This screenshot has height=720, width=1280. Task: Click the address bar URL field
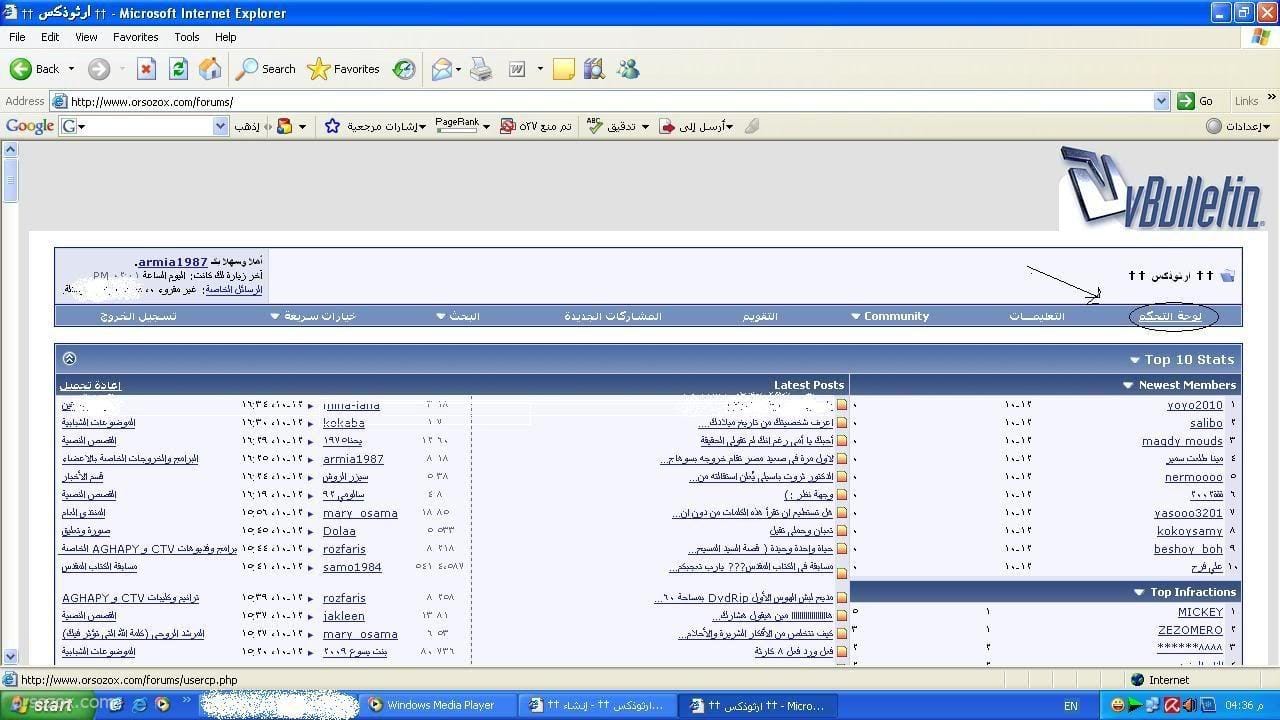pyautogui.click(x=600, y=101)
